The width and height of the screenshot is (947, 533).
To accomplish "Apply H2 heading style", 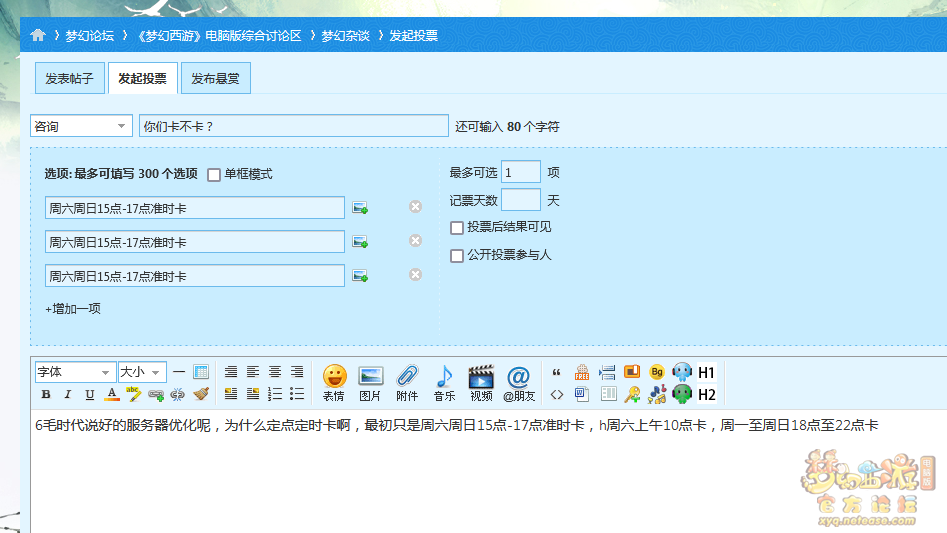I will click(x=707, y=395).
